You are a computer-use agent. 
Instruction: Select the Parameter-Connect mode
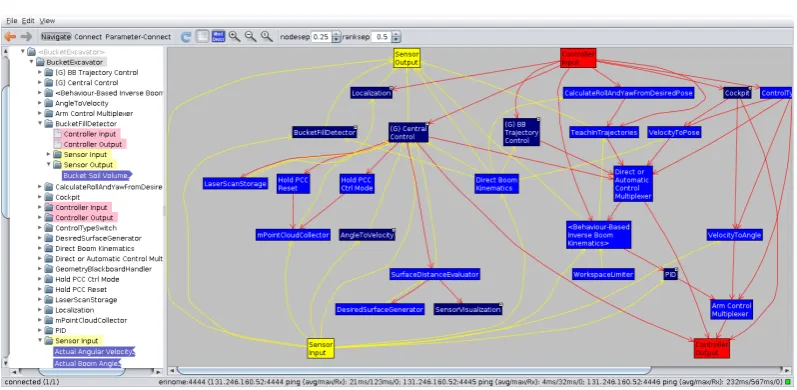pyautogui.click(x=138, y=37)
